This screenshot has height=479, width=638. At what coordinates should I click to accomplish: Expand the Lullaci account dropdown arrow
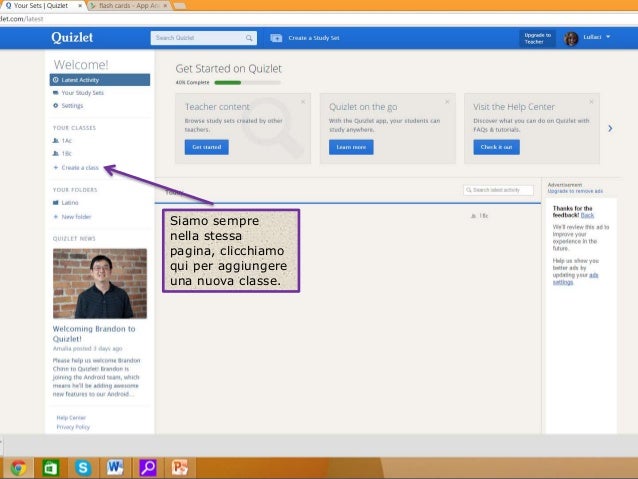tap(608, 37)
